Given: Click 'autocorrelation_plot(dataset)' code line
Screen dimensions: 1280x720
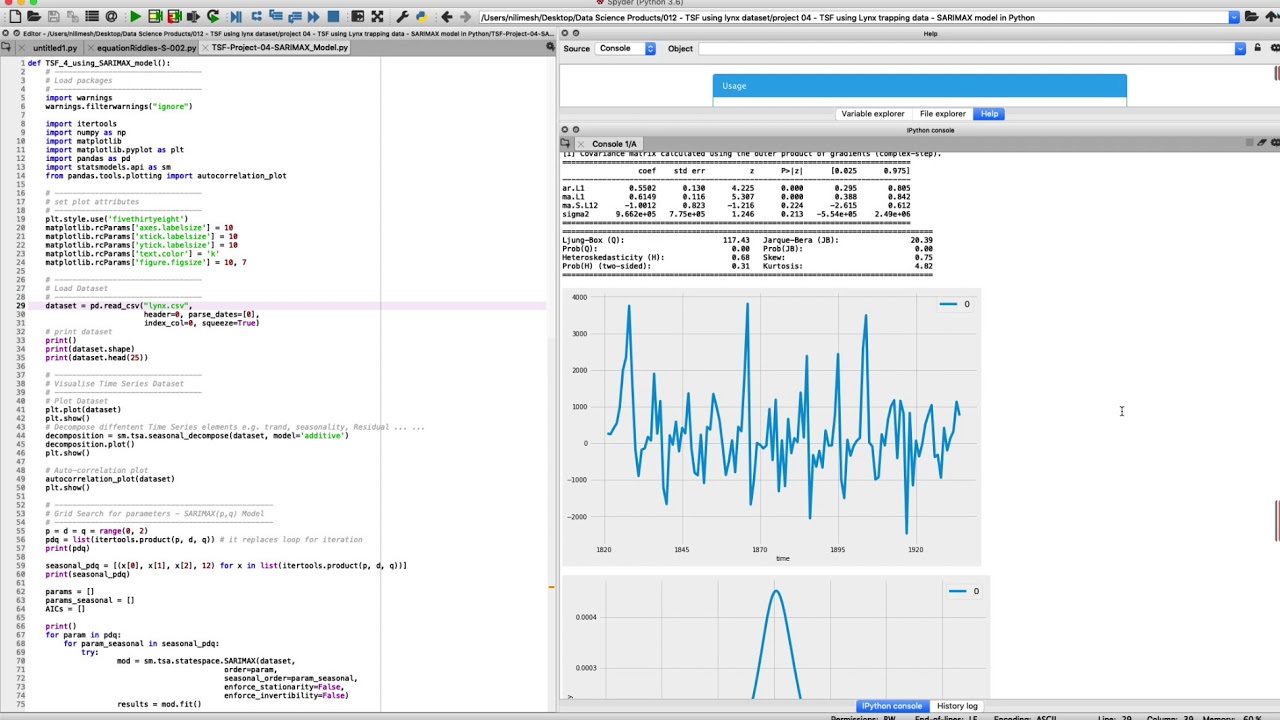Looking at the screenshot, I should coord(110,479).
